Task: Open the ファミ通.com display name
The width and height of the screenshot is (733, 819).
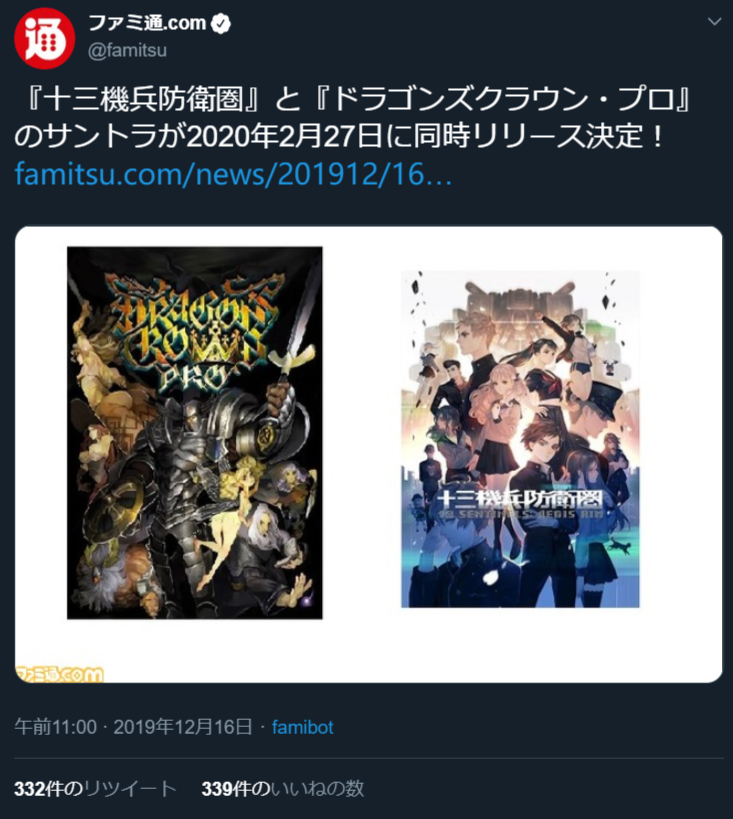Action: 147,23
